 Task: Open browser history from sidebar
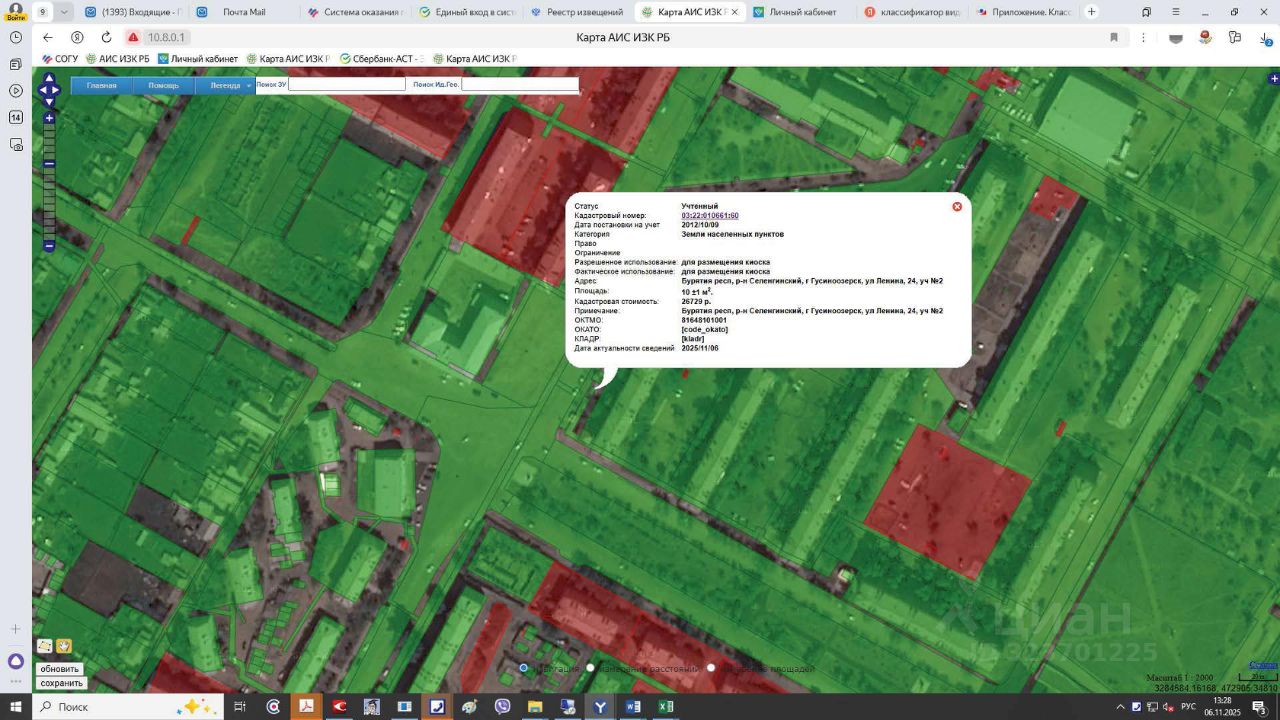click(x=15, y=37)
